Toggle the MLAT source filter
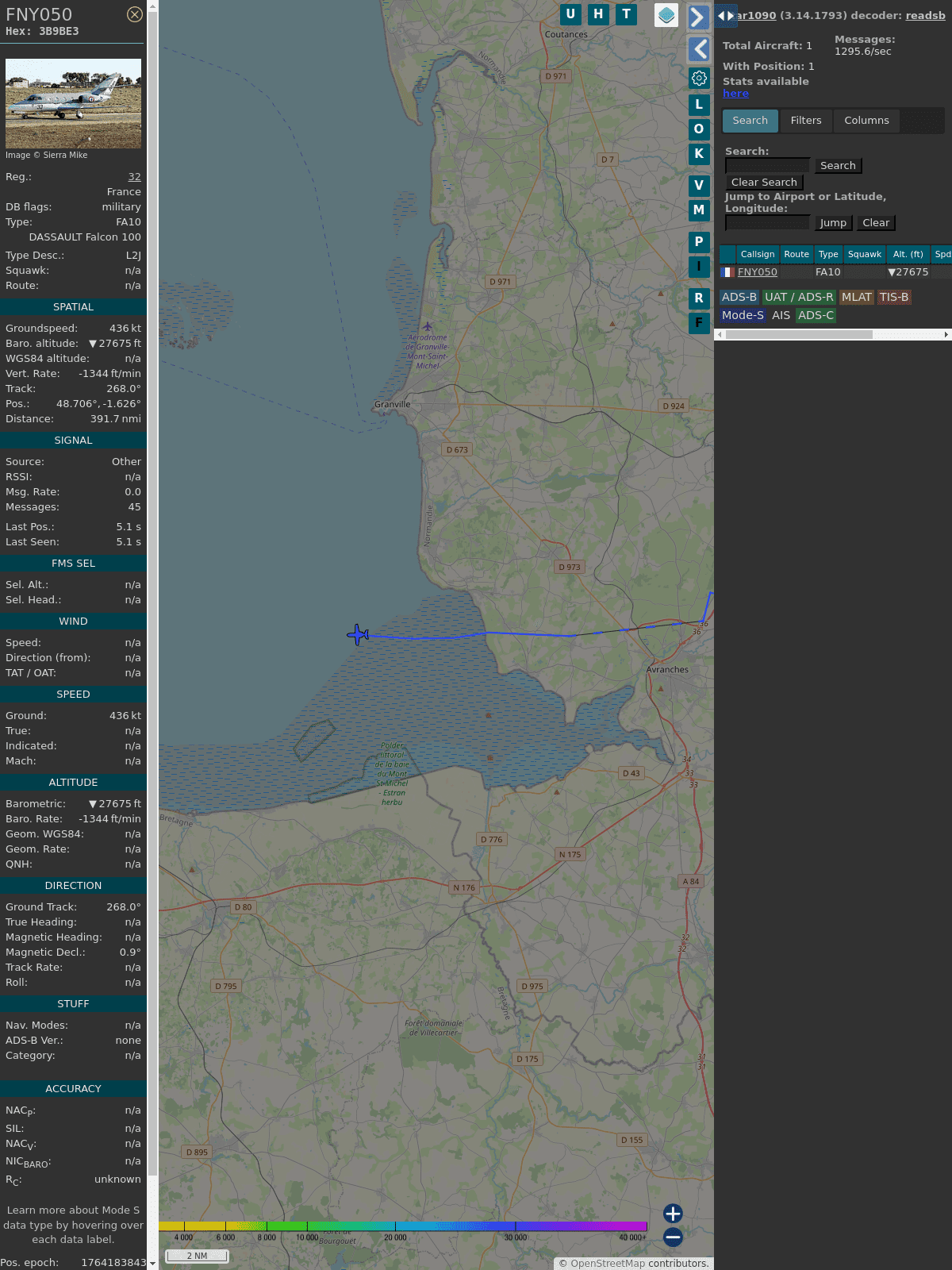Screen dimensions: 952x1270 coord(856,297)
